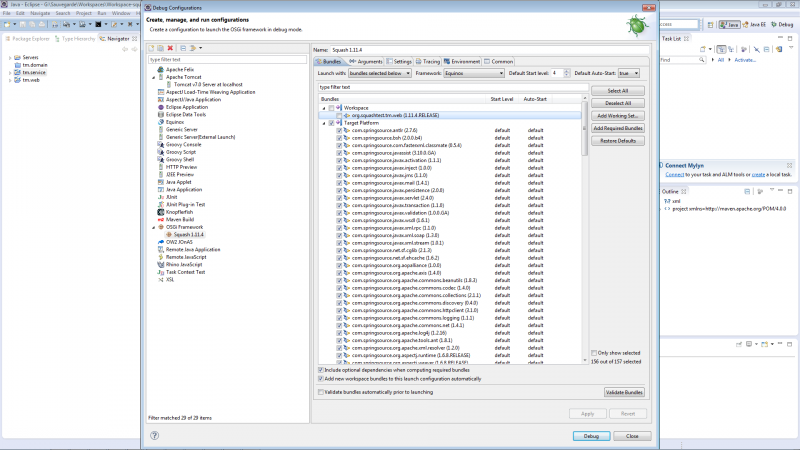
Task: Switch to the Java perspective
Action: (x=729, y=24)
